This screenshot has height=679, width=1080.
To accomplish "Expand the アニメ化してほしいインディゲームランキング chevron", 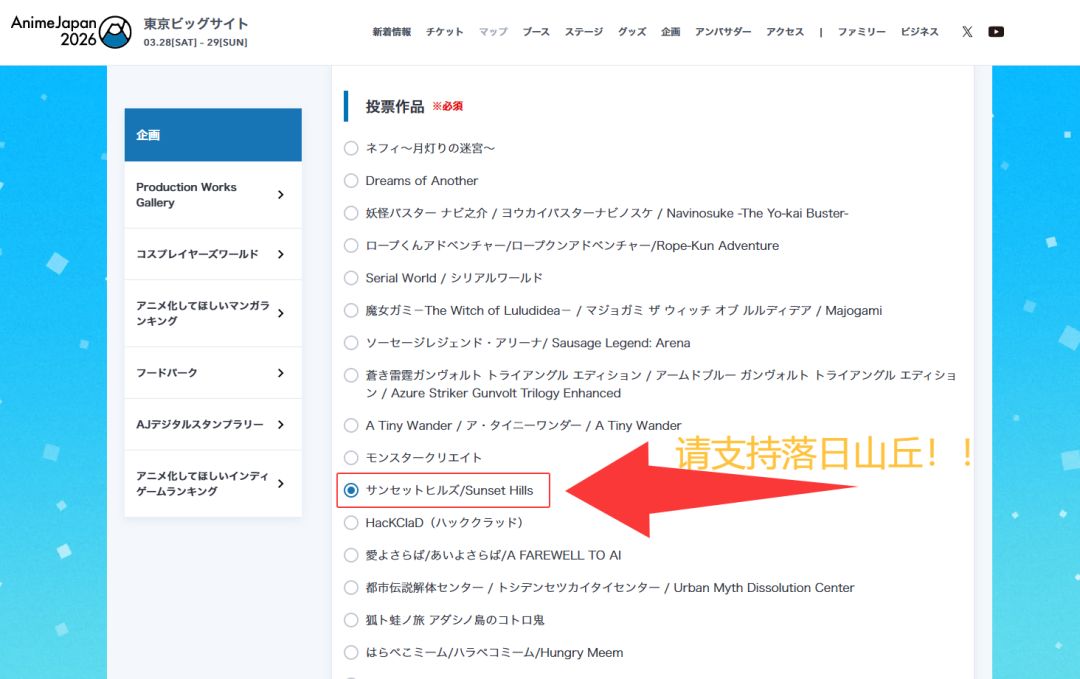I will click(280, 483).
